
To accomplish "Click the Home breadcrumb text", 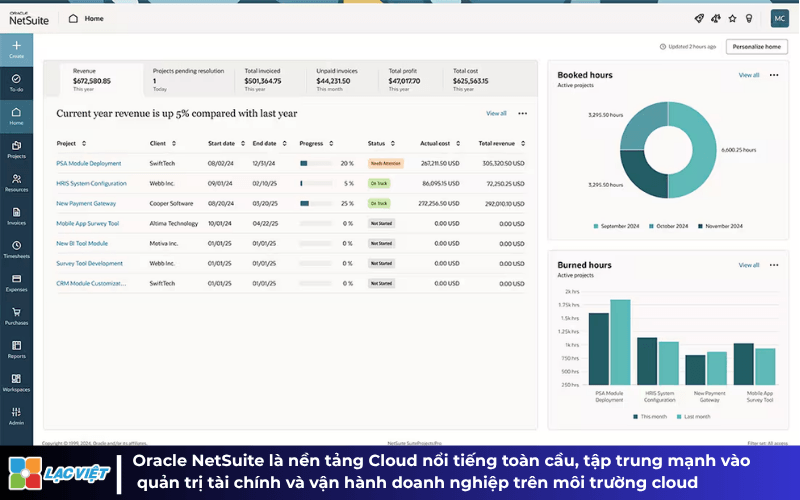I will click(94, 18).
